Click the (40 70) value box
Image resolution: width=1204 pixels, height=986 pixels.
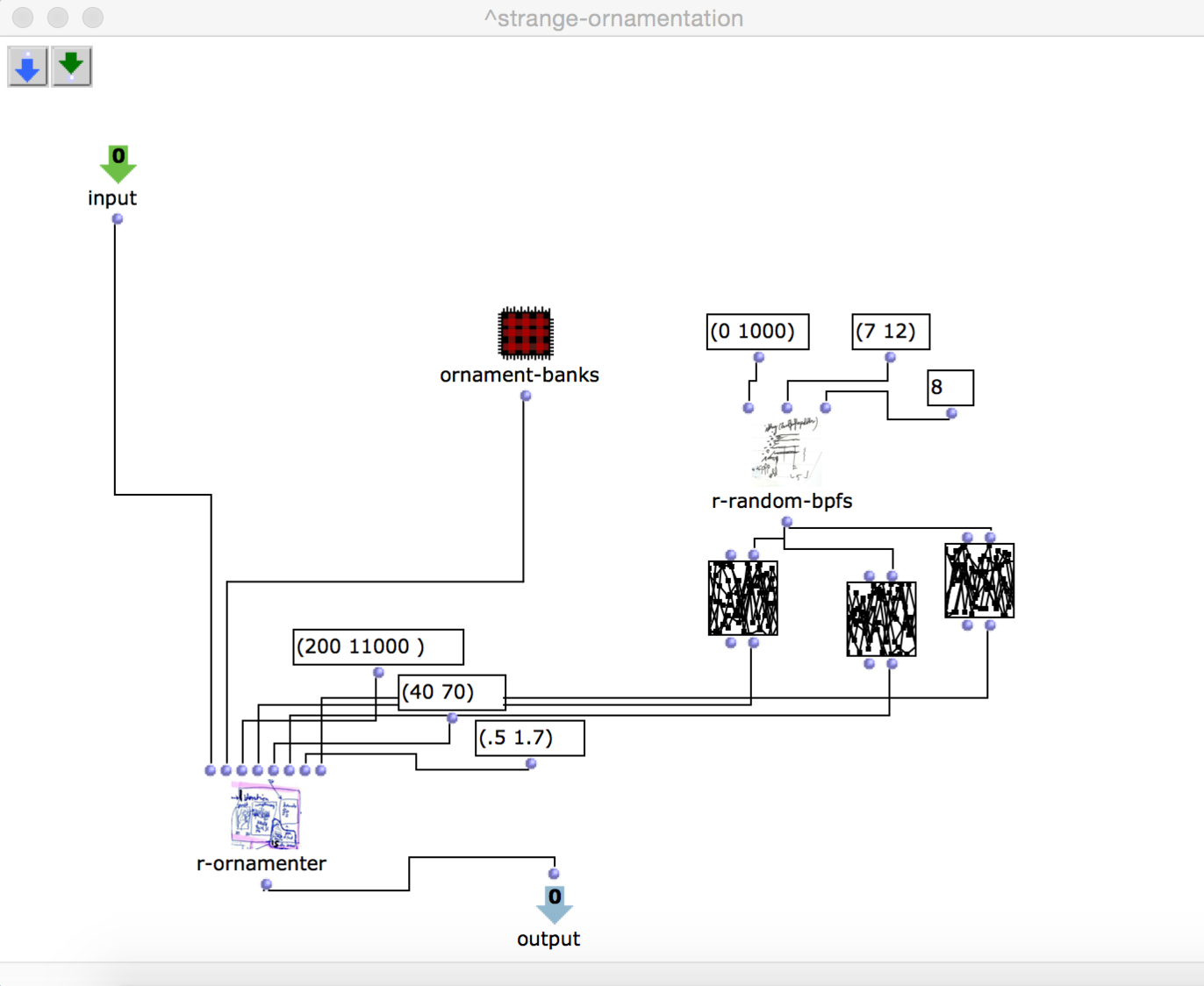tap(451, 692)
